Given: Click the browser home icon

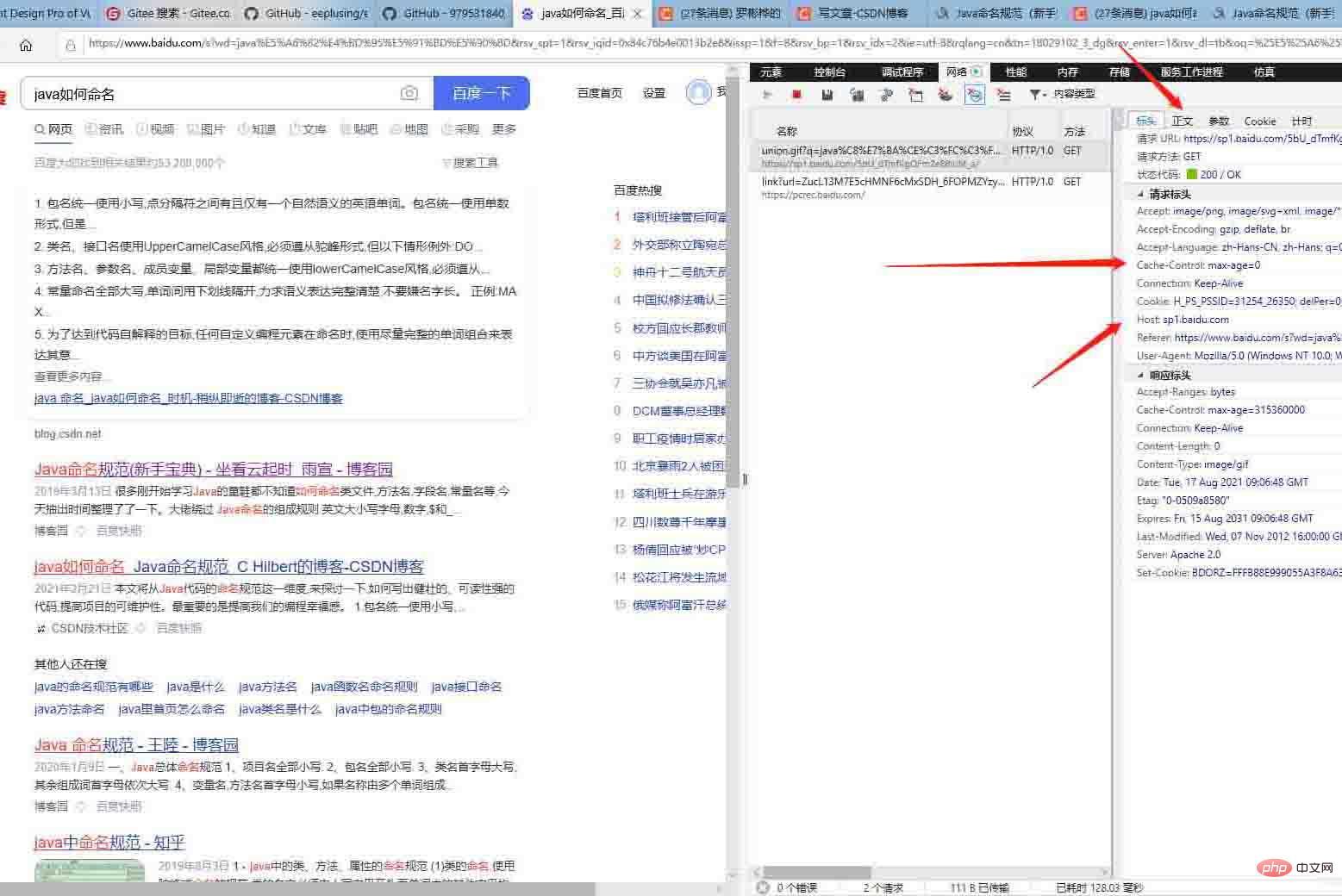Looking at the screenshot, I should [x=26, y=45].
